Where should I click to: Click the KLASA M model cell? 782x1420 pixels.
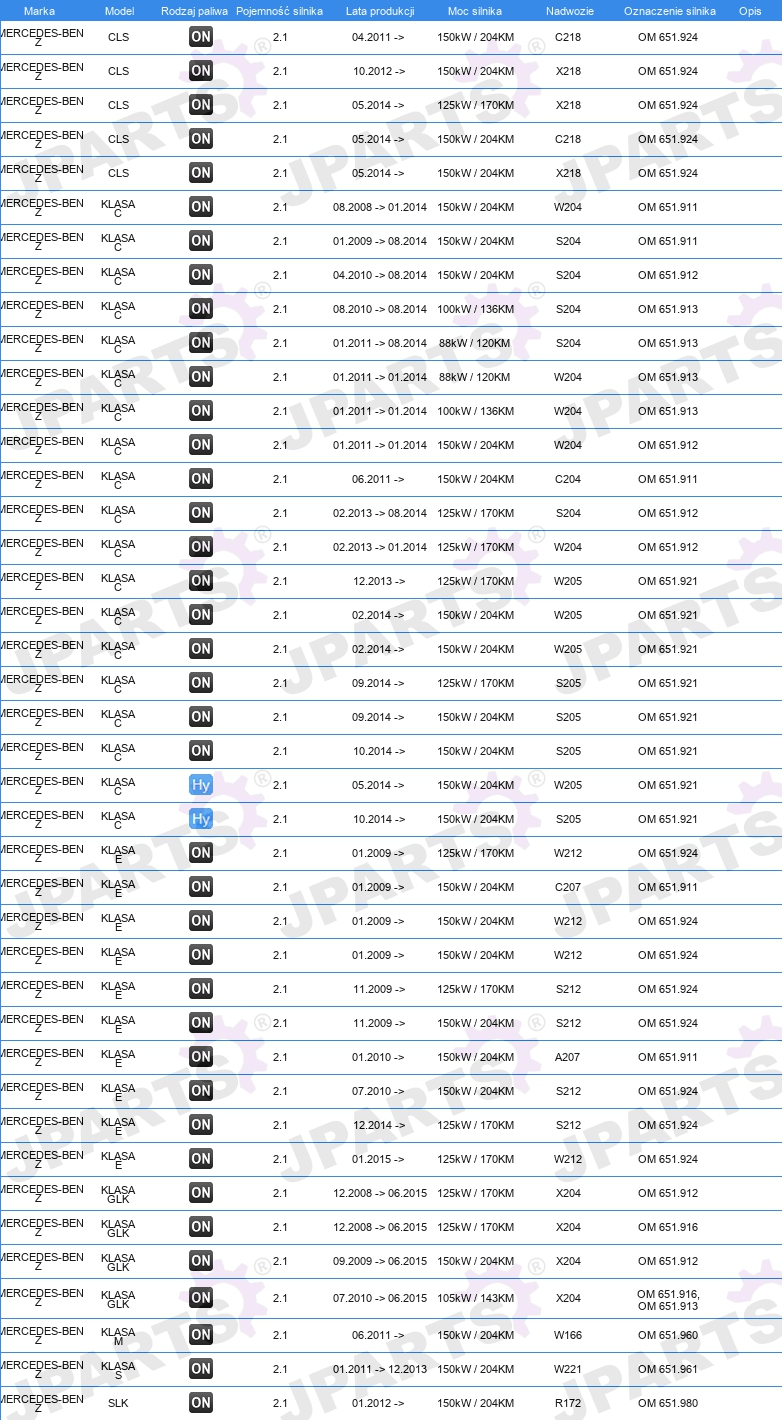point(118,1336)
